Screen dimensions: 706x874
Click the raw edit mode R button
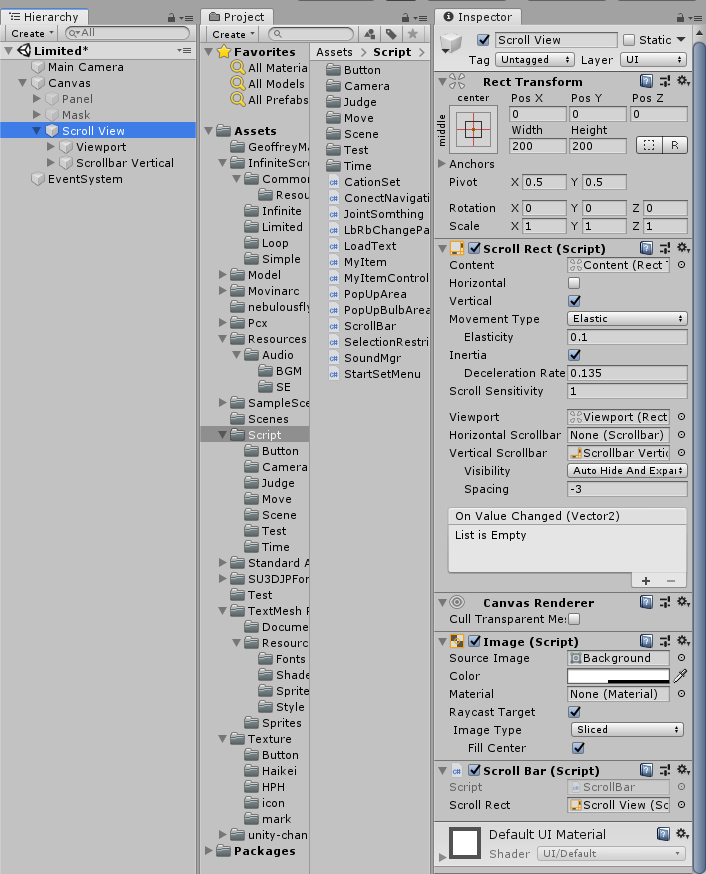coord(675,145)
